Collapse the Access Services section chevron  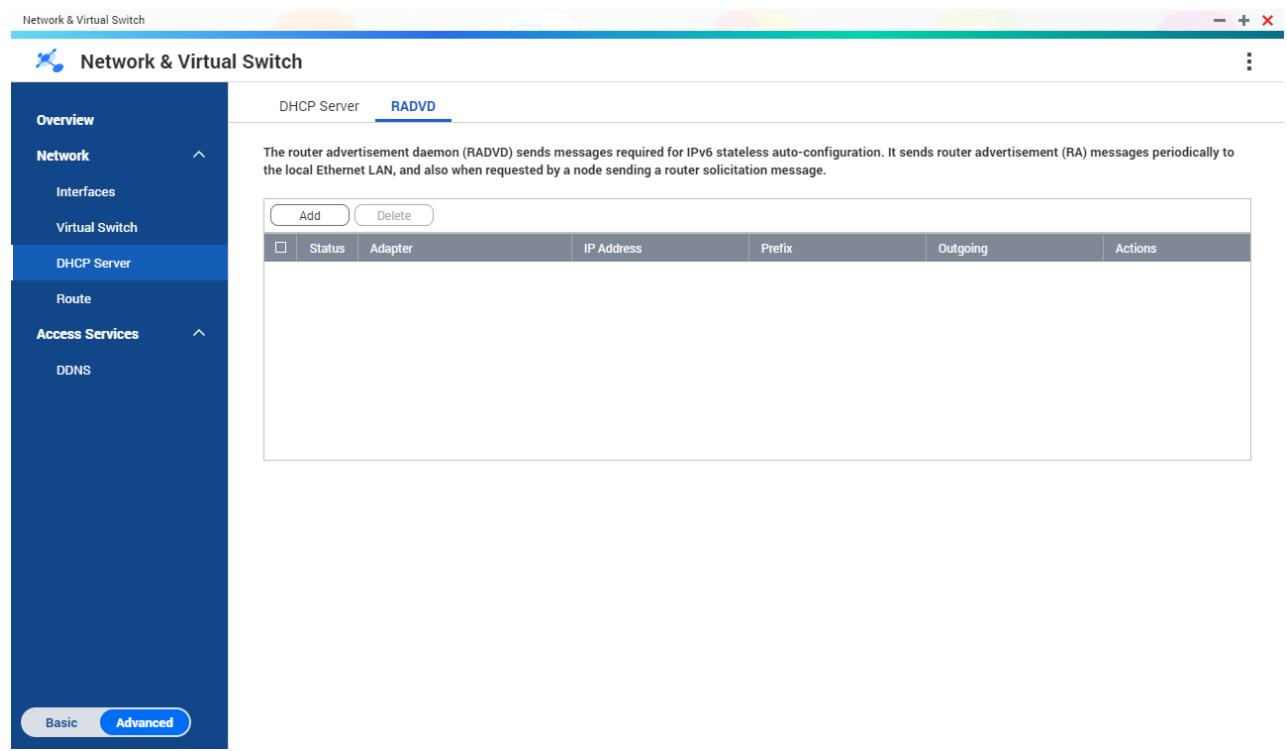pos(198,333)
